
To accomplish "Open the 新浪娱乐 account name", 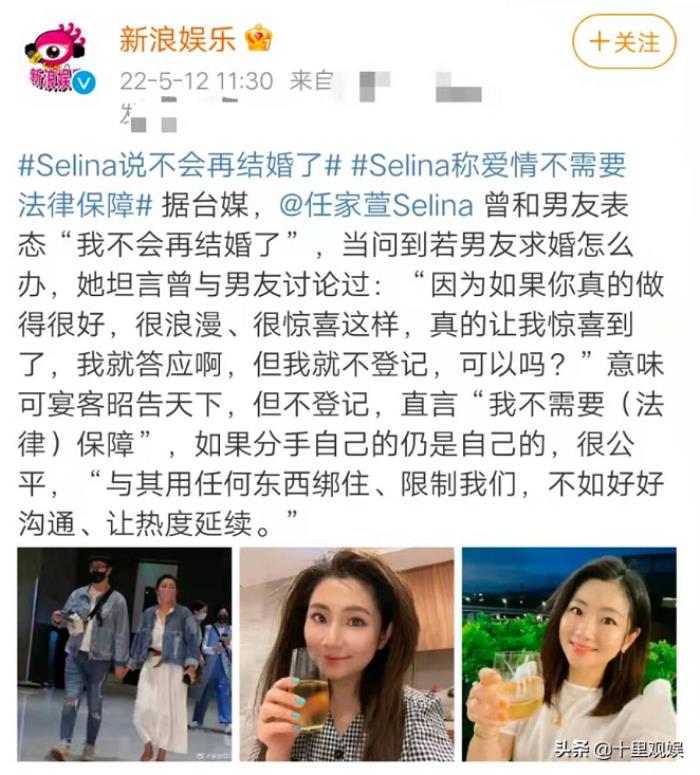I will pyautogui.click(x=177, y=39).
